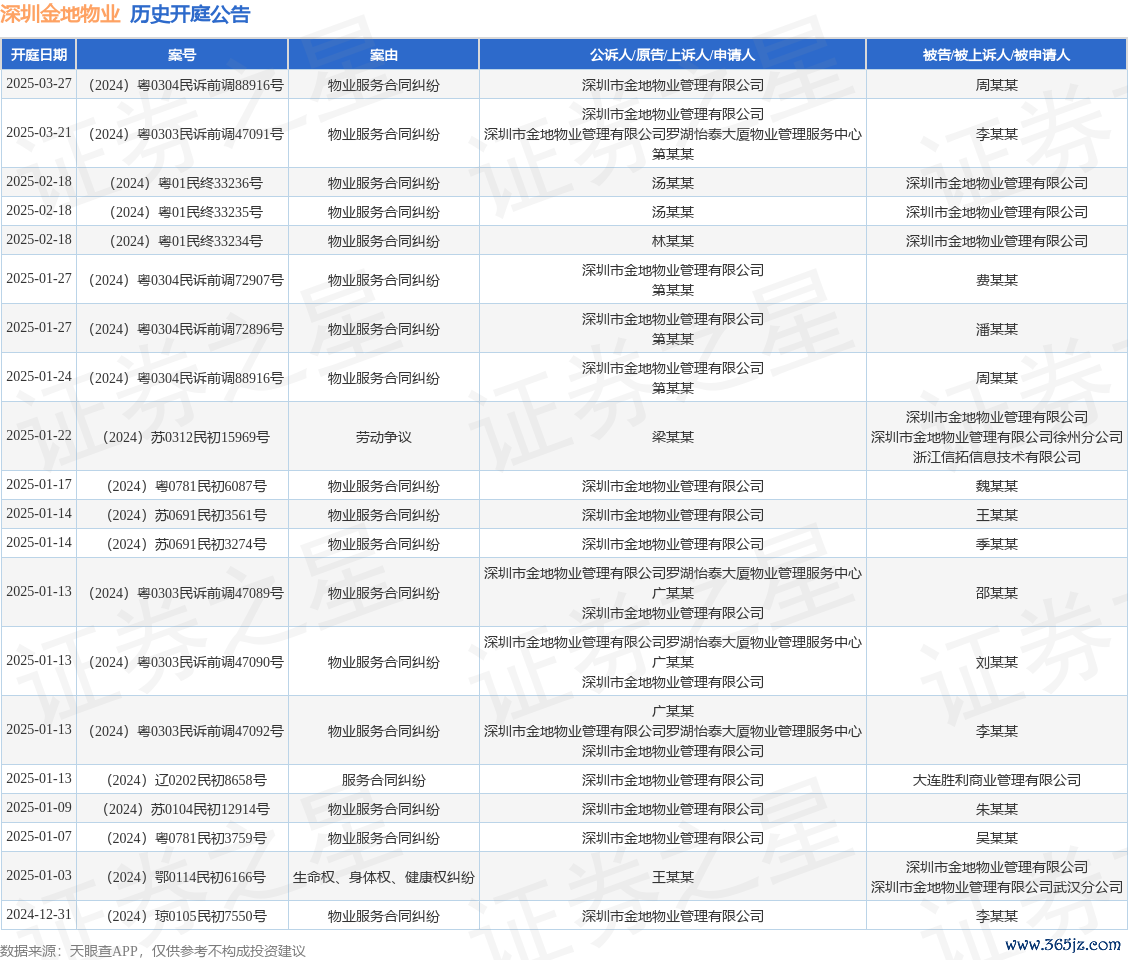Click defendant 刘某某
The height and width of the screenshot is (960, 1128).
pyautogui.click(x=996, y=662)
